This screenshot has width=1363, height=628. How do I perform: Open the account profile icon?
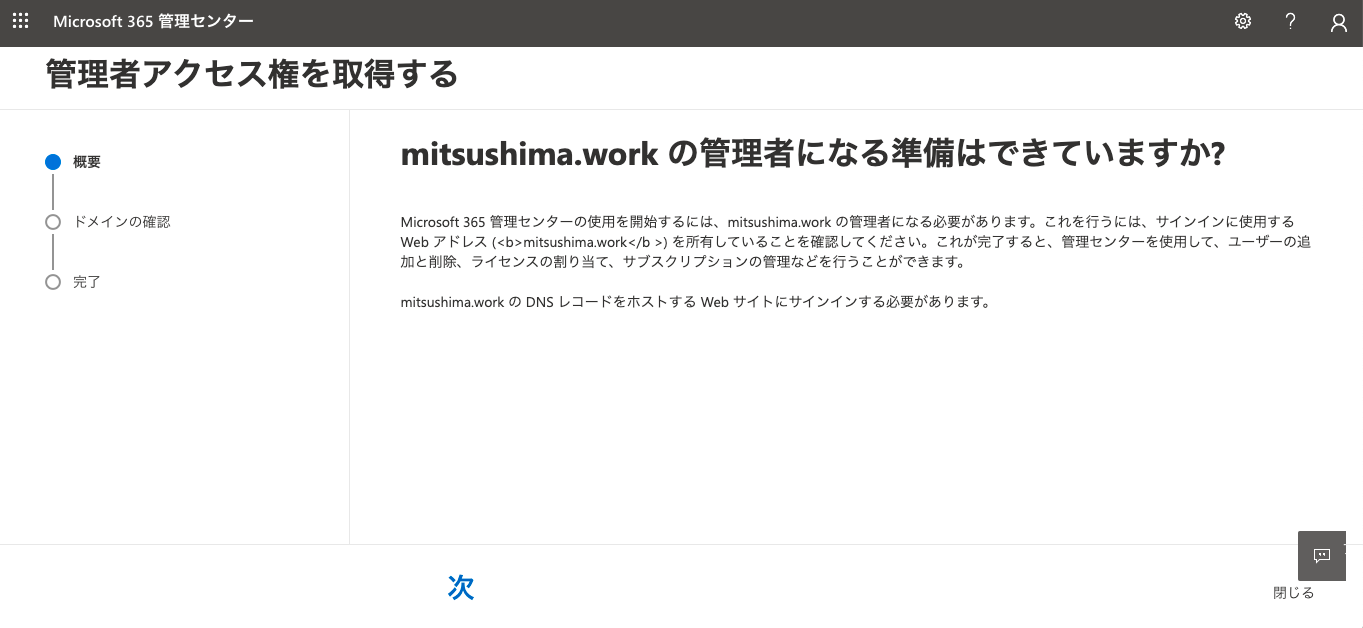pyautogui.click(x=1339, y=23)
